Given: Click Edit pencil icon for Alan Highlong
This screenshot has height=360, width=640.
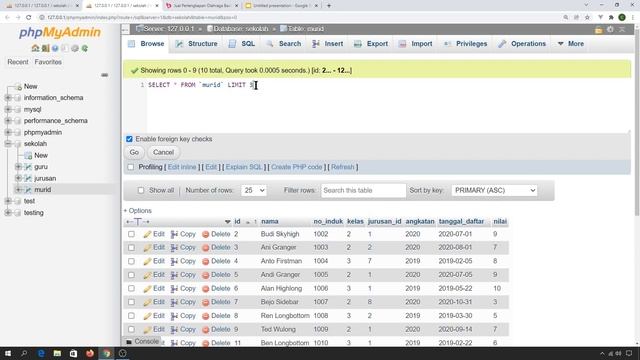Looking at the screenshot, I should coord(147,289).
